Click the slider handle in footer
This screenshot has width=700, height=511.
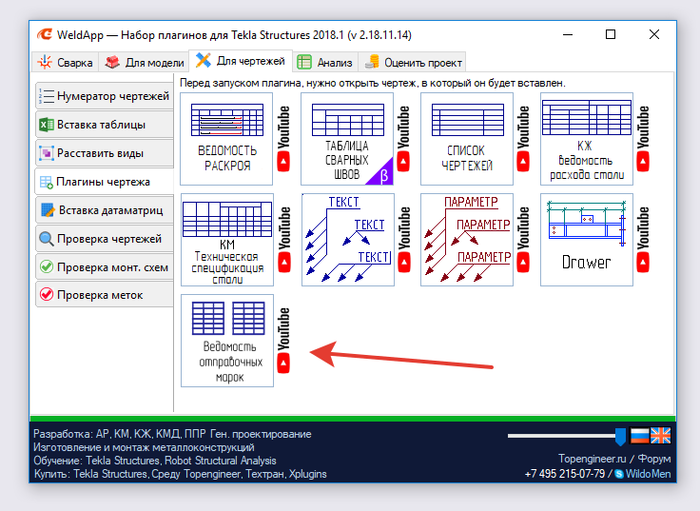[x=620, y=436]
